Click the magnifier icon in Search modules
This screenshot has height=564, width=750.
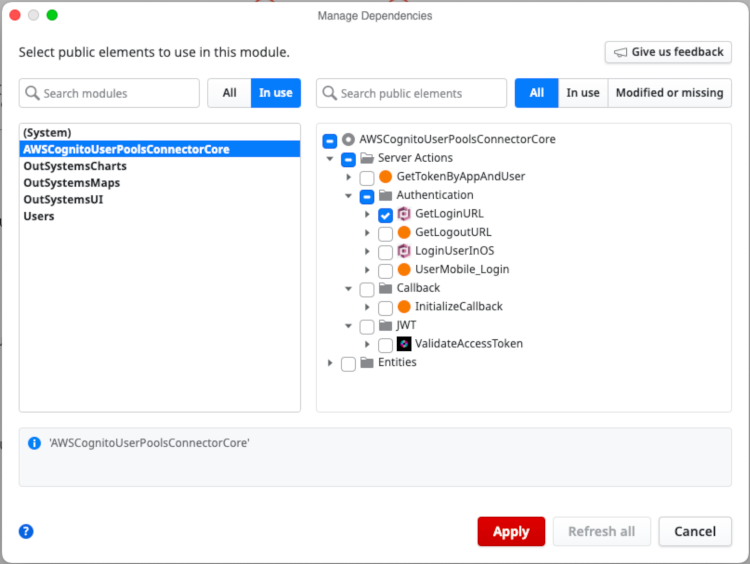[32, 93]
